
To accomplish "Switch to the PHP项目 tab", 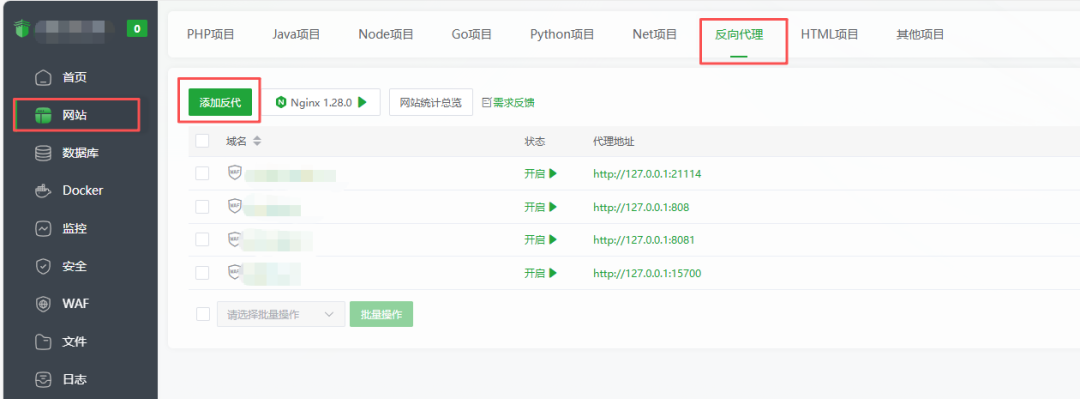I will point(211,34).
